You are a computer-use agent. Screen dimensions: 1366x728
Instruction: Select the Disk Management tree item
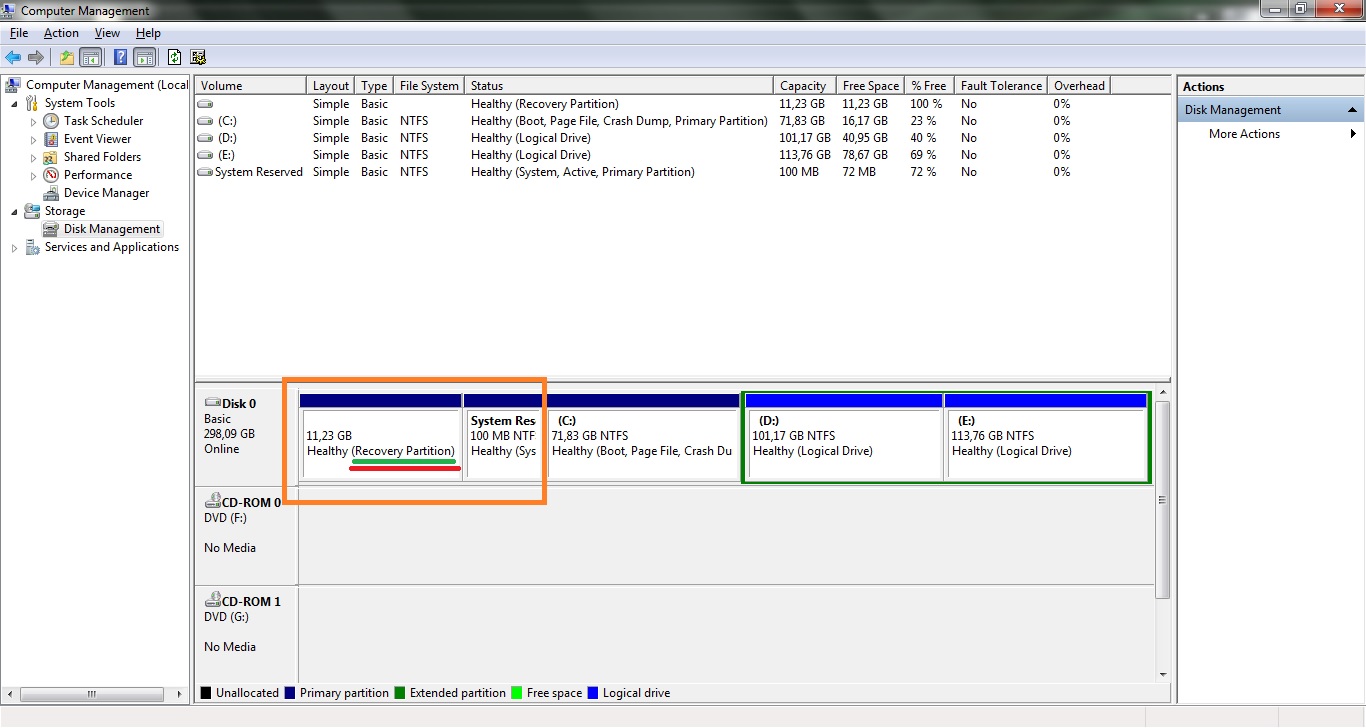(x=112, y=229)
